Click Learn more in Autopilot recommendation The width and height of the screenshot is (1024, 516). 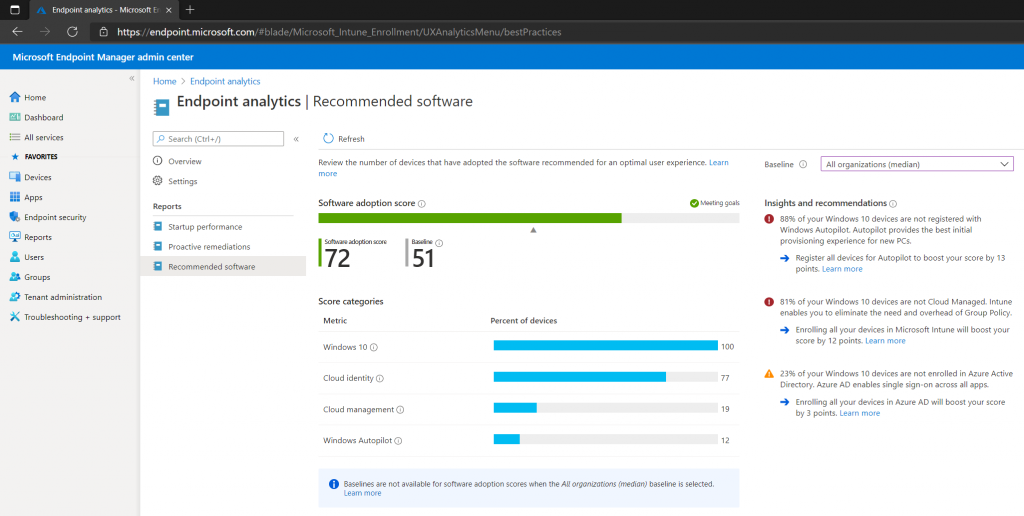point(842,269)
